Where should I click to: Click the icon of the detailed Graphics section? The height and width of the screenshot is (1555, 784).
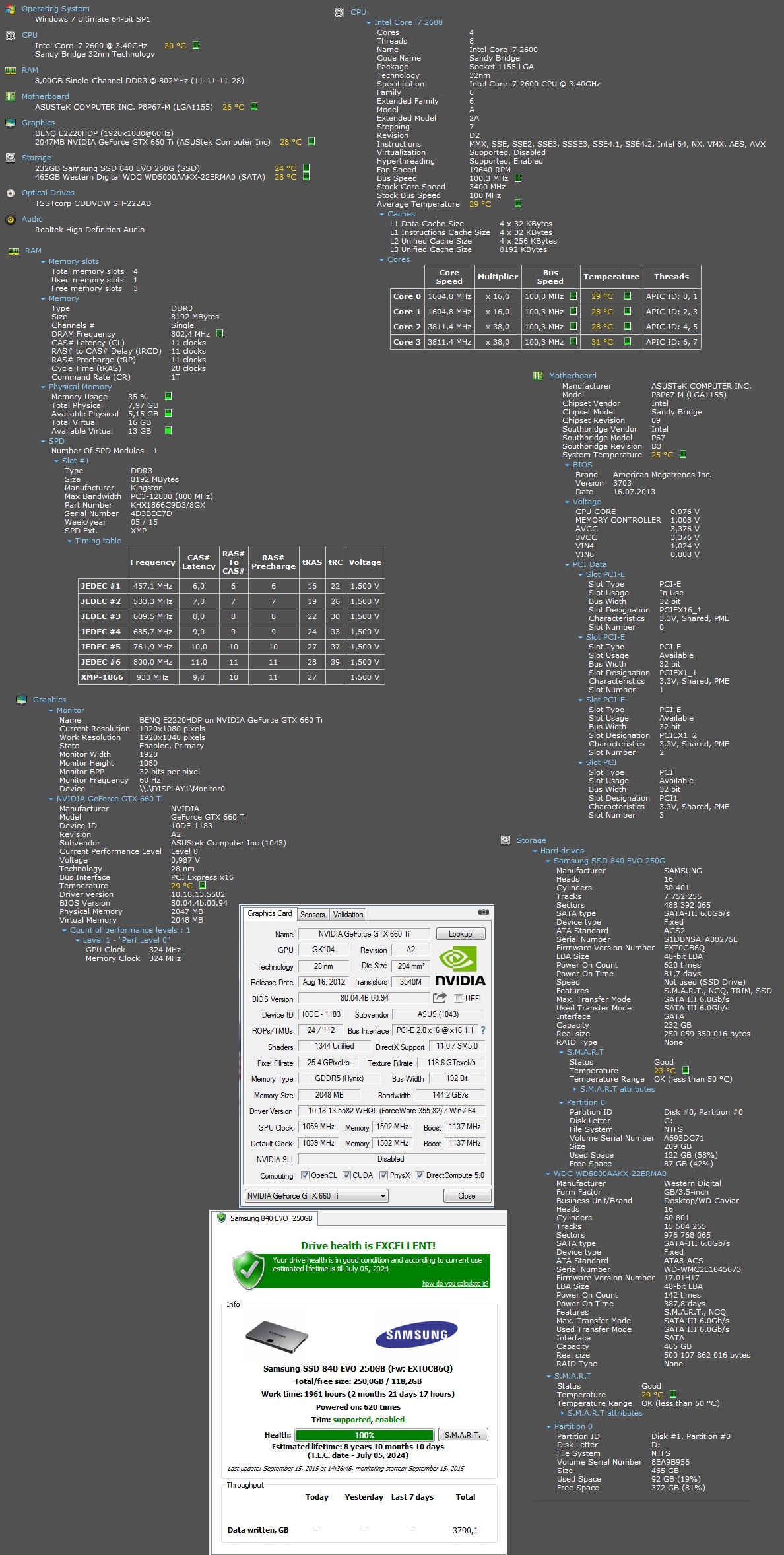(22, 700)
